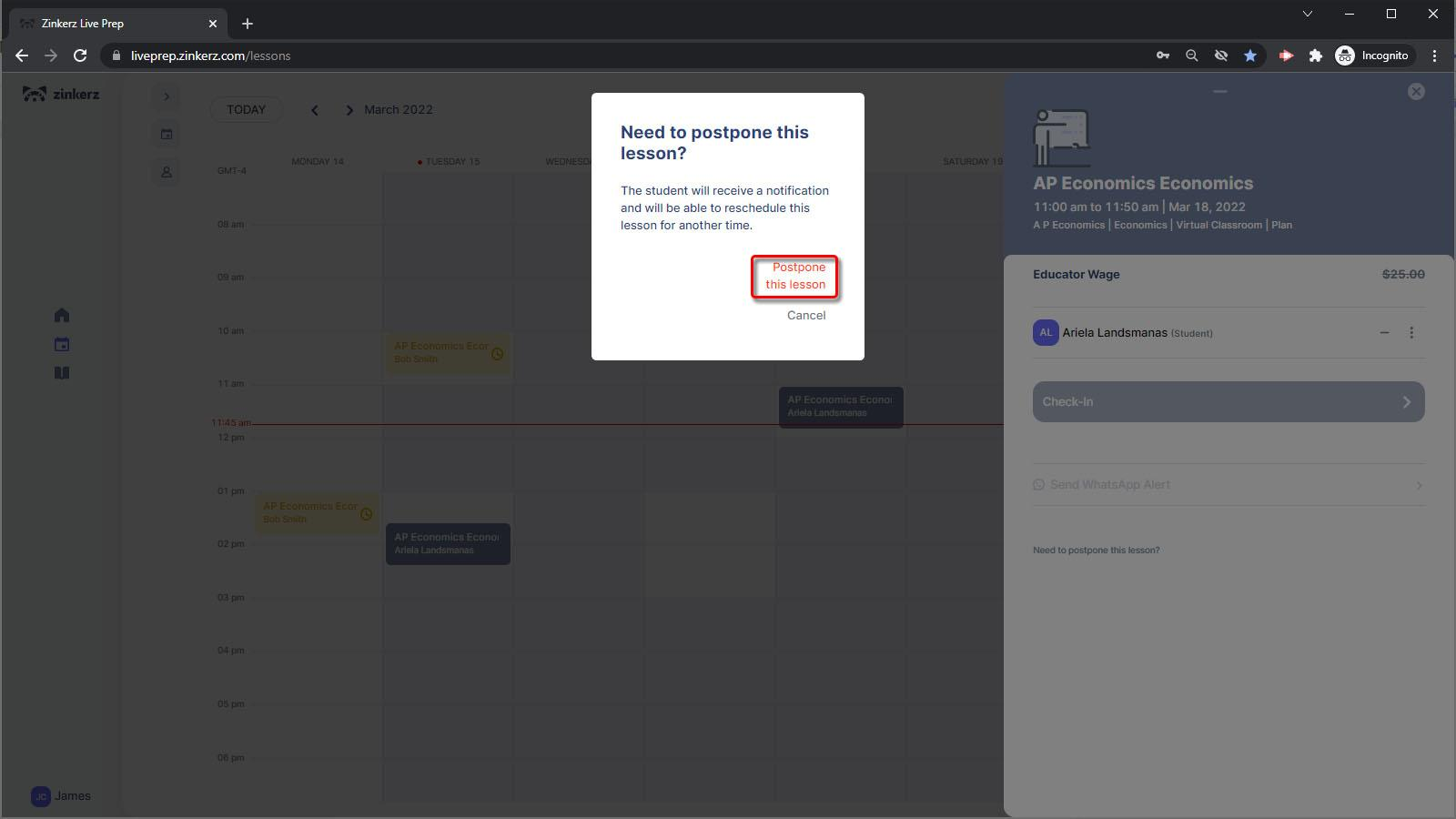Open Tuesday 10 am Bob Smith lesson
1456x819 pixels.
448,352
